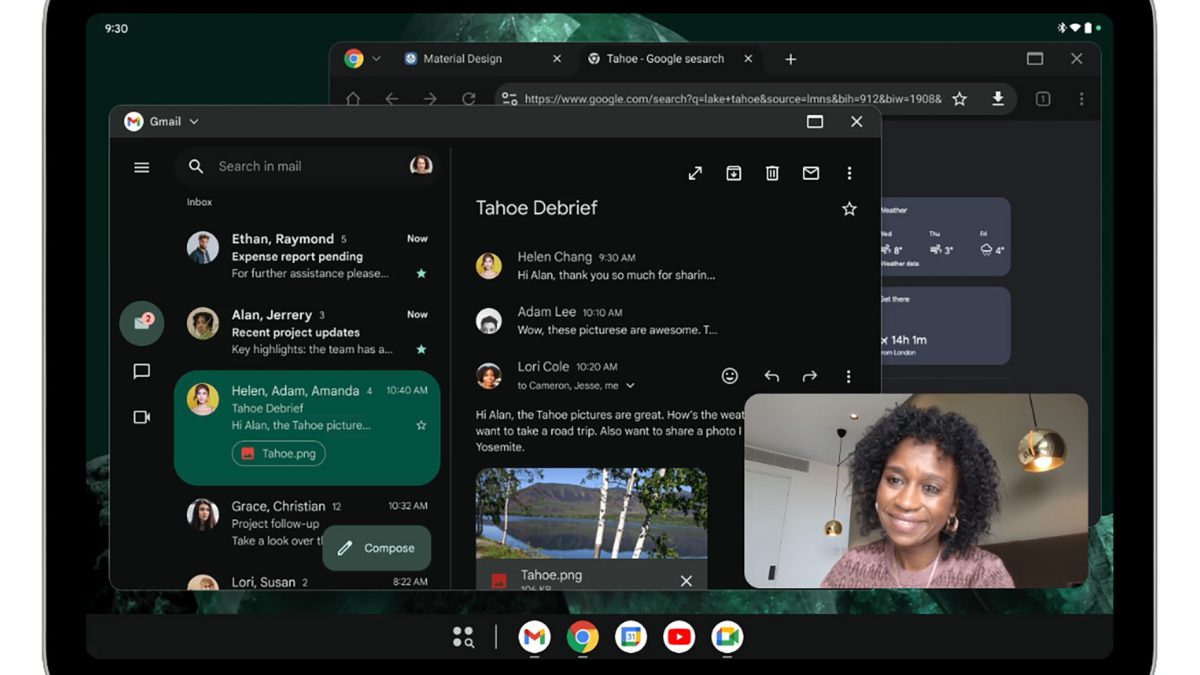Viewport: 1200px width, 675px height.
Task: Forward Lori Cole's message
Action: click(809, 377)
